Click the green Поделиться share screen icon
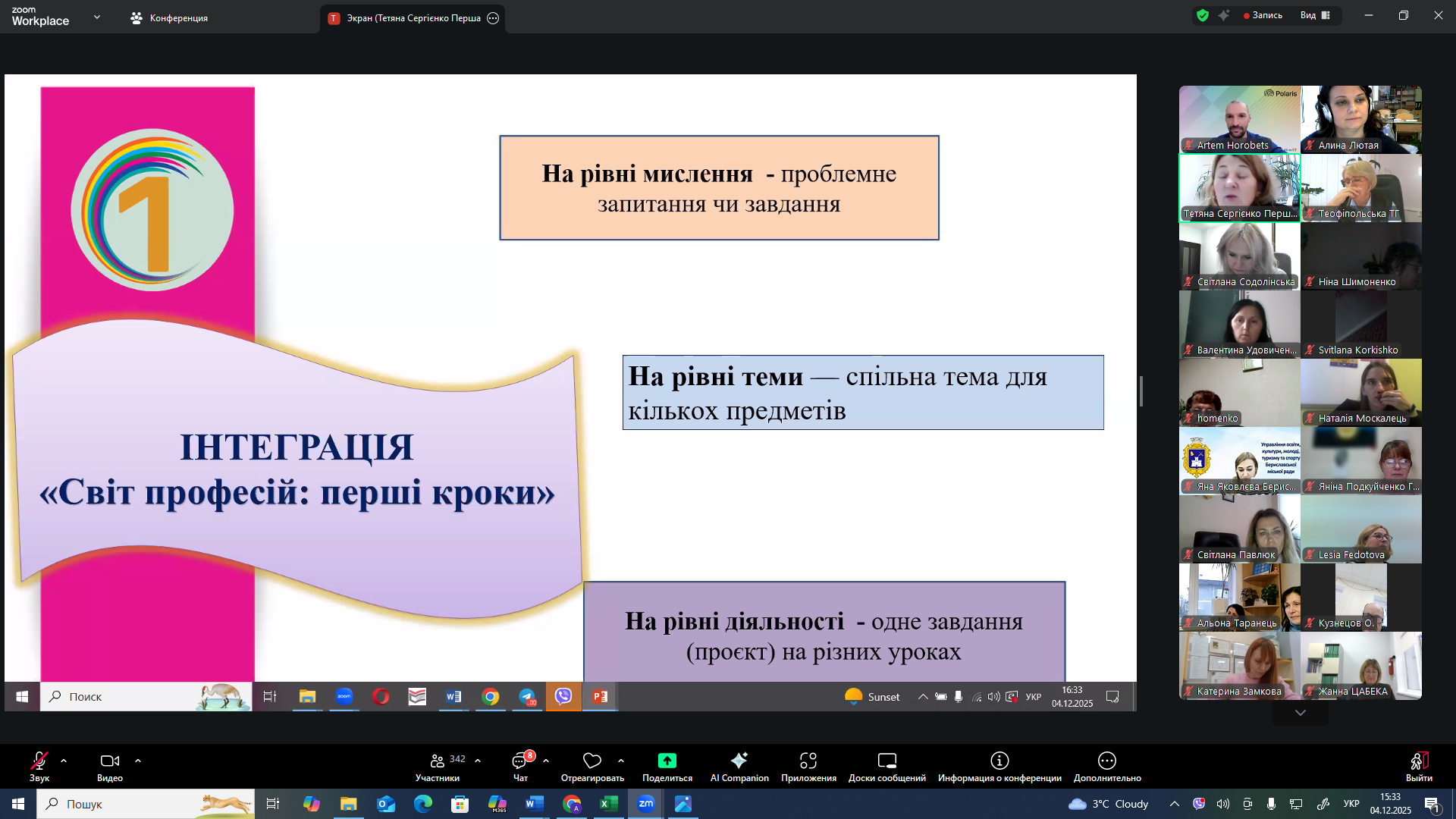 (x=667, y=761)
